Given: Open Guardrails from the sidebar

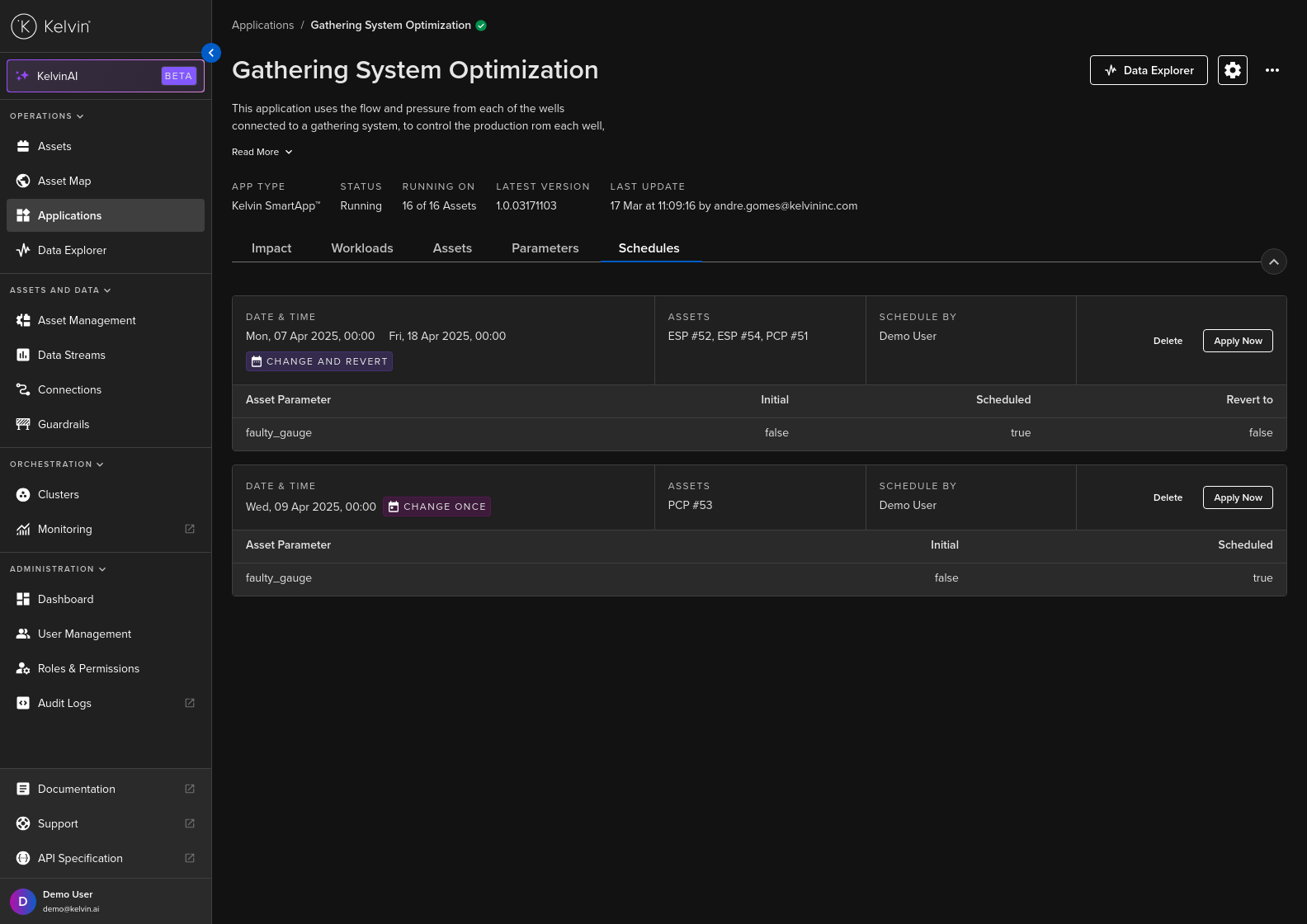Looking at the screenshot, I should [64, 424].
